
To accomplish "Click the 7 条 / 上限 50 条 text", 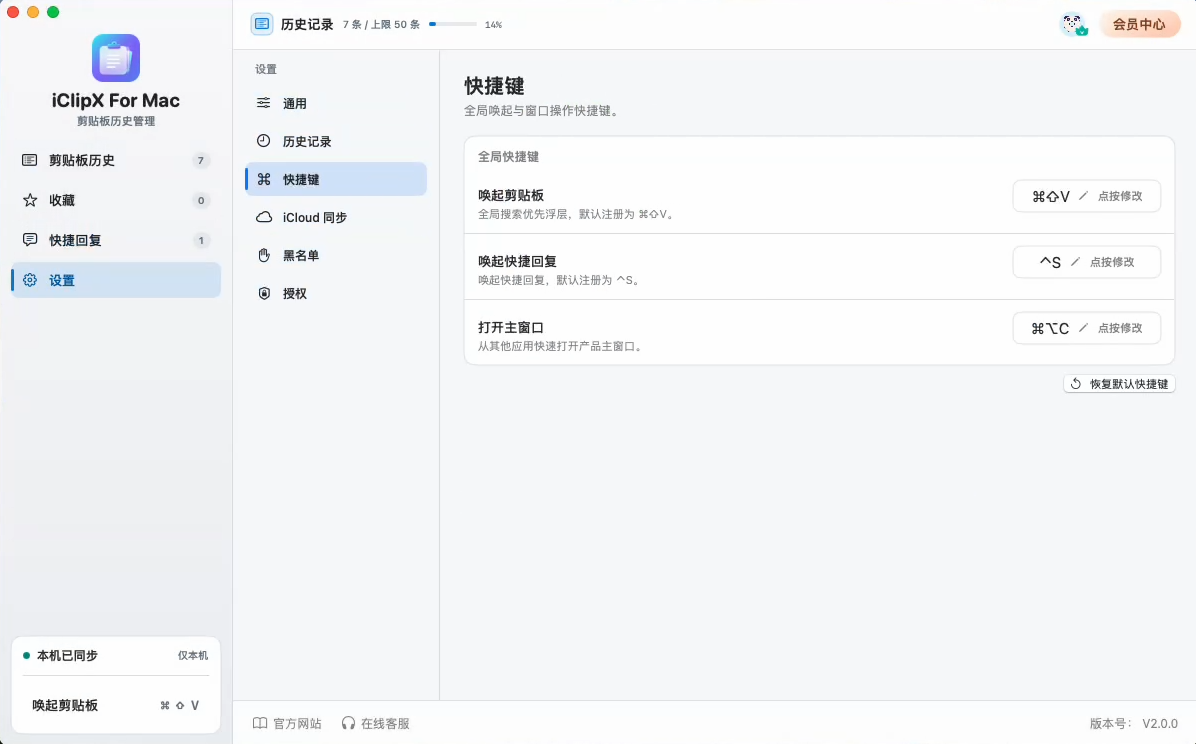I will tap(381, 24).
